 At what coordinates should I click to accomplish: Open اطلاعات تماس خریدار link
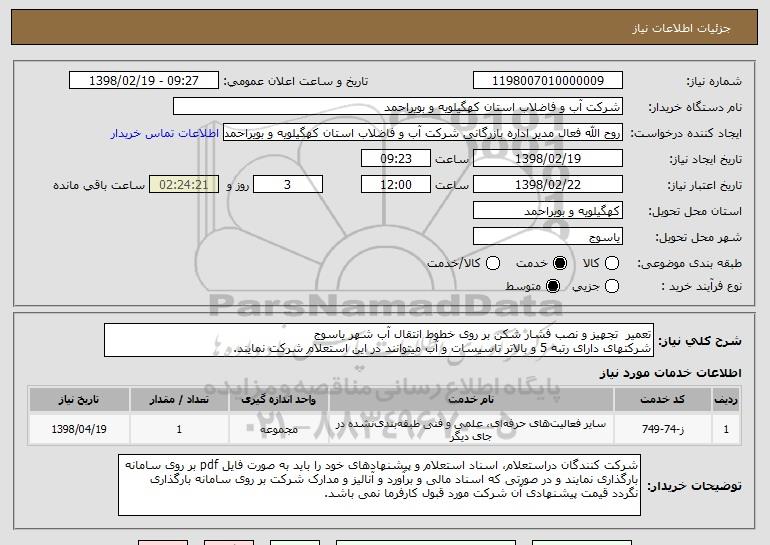coord(165,133)
